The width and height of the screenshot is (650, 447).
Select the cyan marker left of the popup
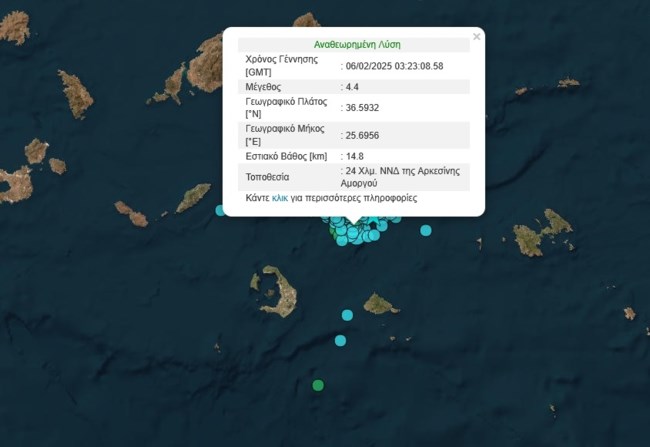(x=221, y=210)
